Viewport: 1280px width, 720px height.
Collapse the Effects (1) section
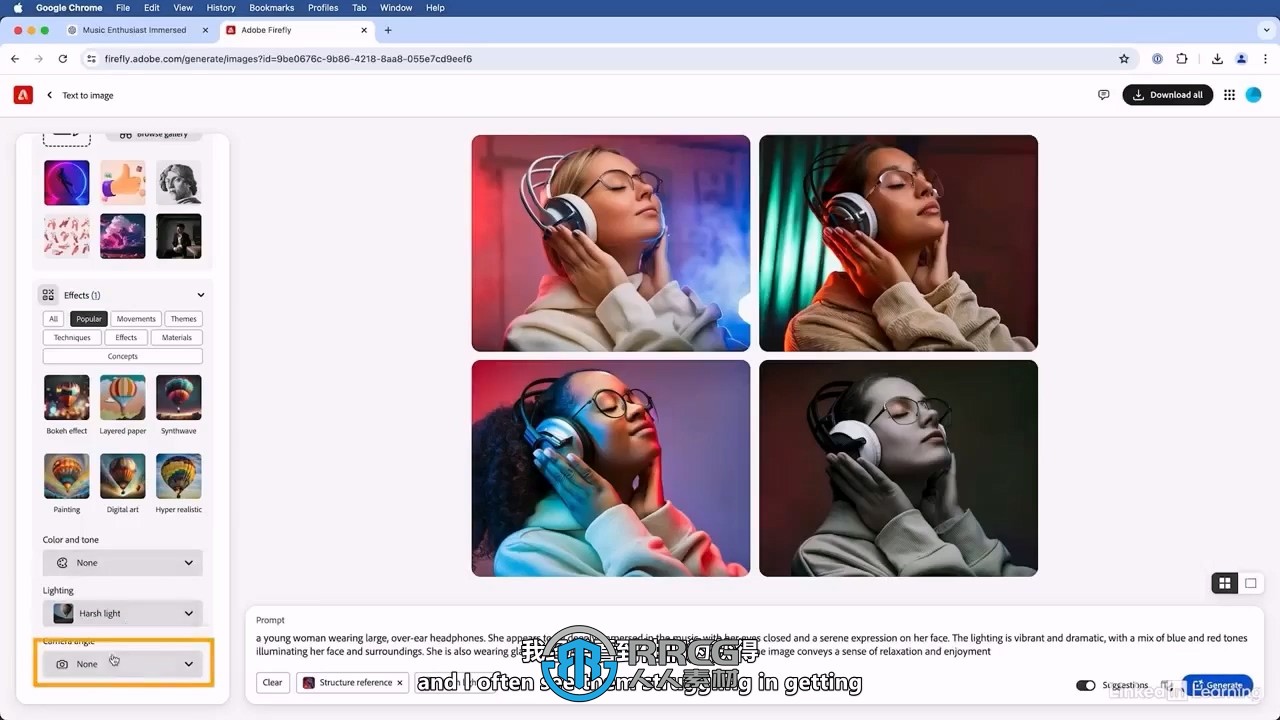(x=201, y=295)
